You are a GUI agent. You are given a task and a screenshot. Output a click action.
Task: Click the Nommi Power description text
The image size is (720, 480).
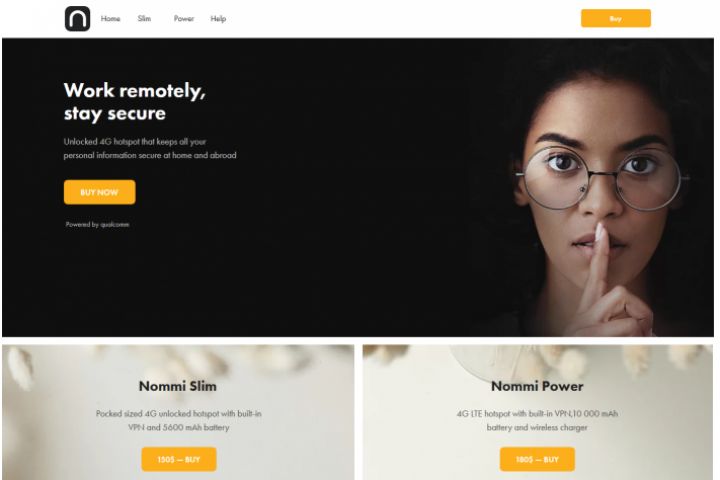pyautogui.click(x=537, y=420)
